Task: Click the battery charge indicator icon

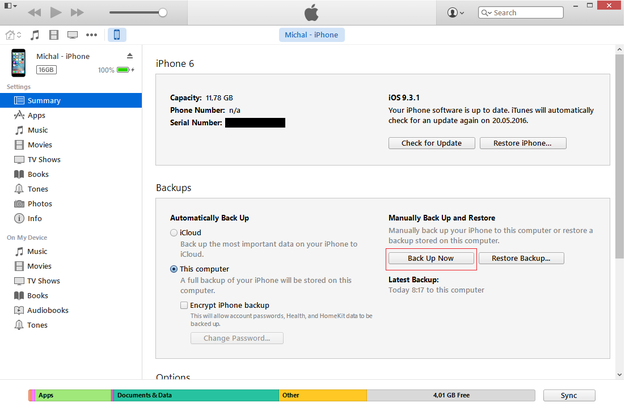Action: click(123, 70)
